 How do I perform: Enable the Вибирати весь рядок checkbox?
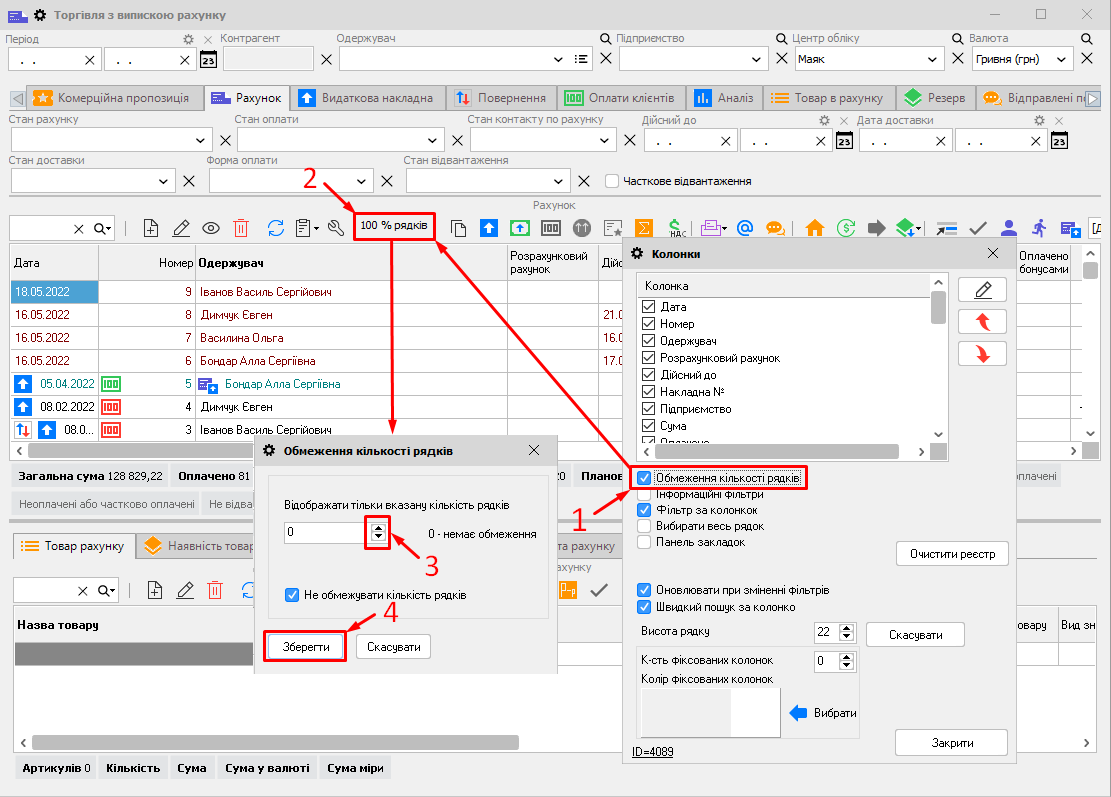point(645,526)
